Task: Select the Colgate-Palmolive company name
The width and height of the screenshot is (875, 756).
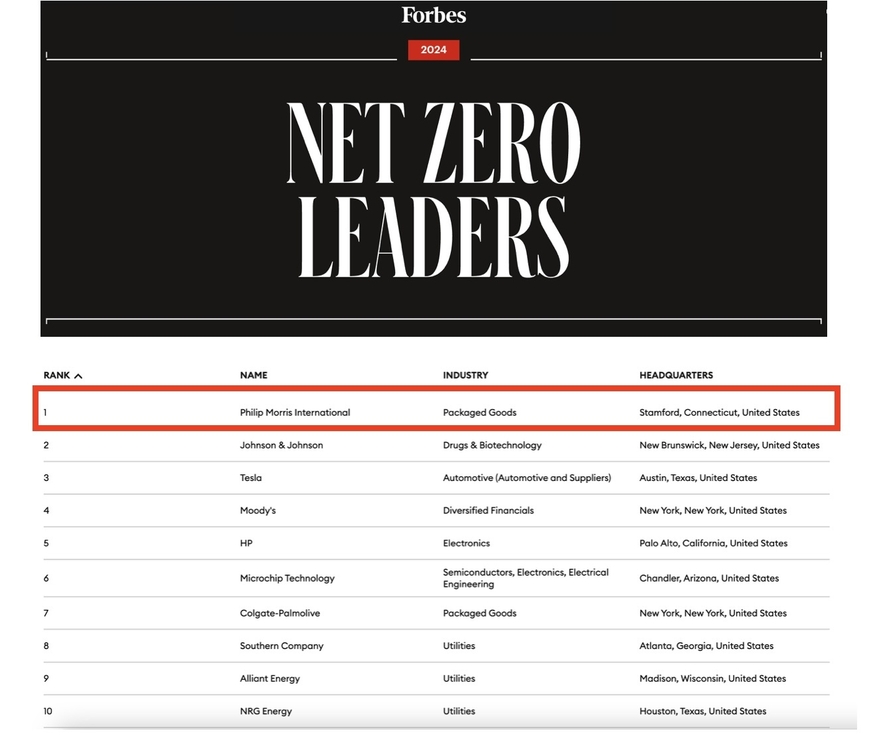Action: 280,613
